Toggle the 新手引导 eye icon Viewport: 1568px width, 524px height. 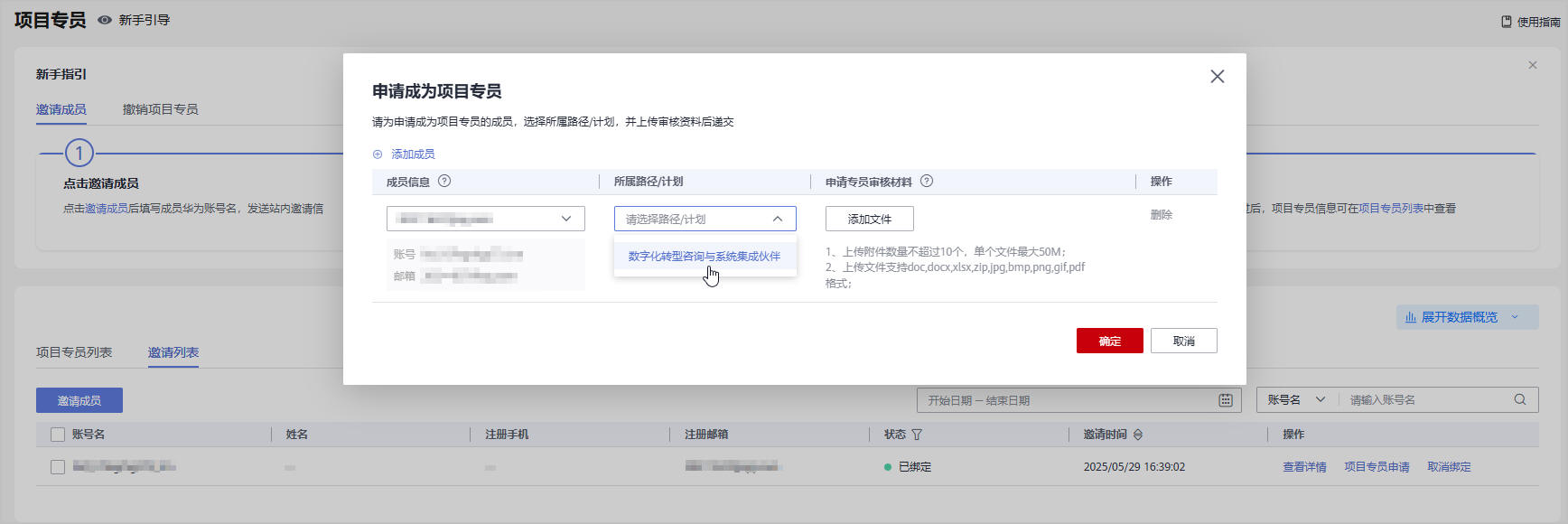(x=105, y=20)
